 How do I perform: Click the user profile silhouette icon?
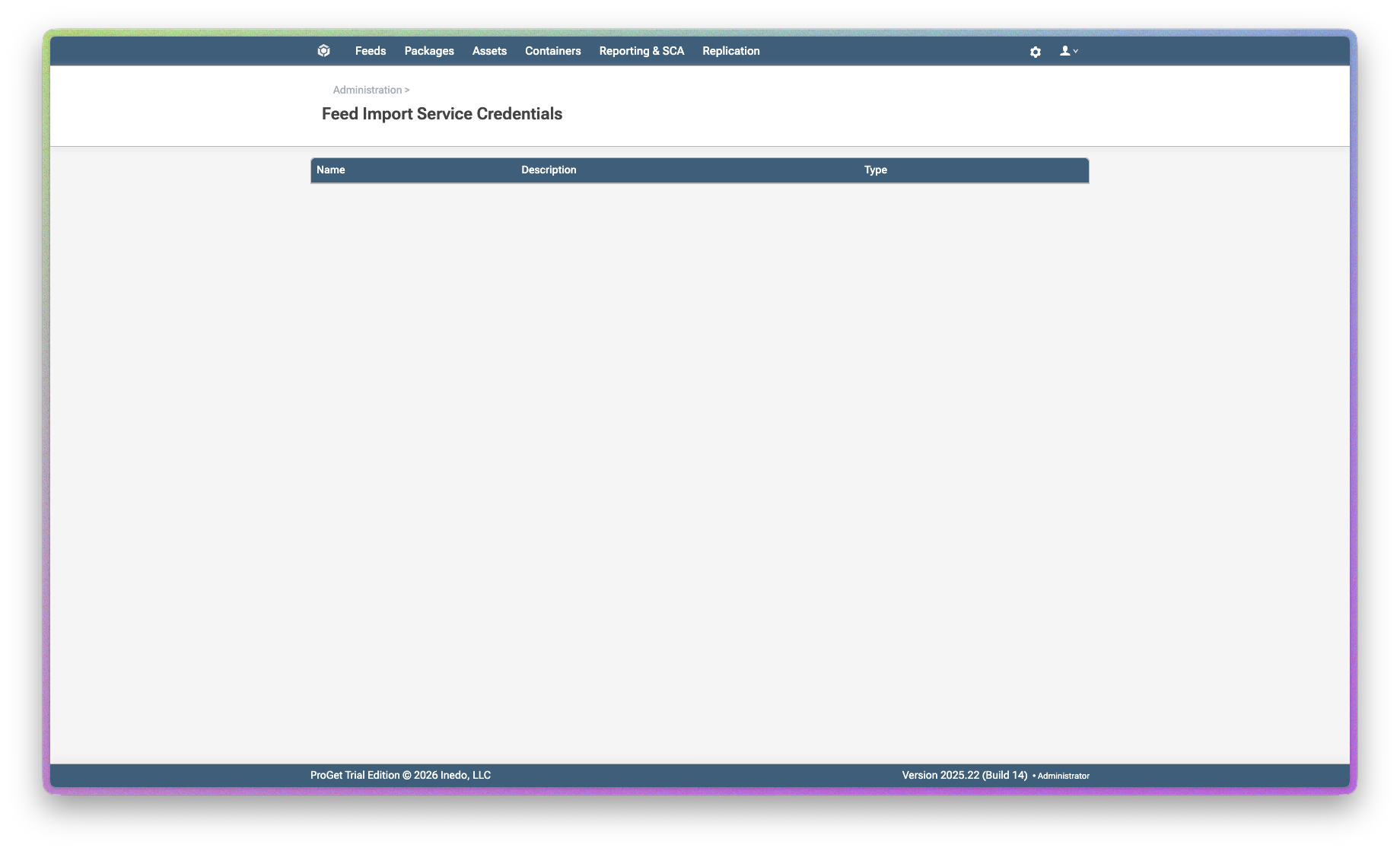tap(1064, 51)
